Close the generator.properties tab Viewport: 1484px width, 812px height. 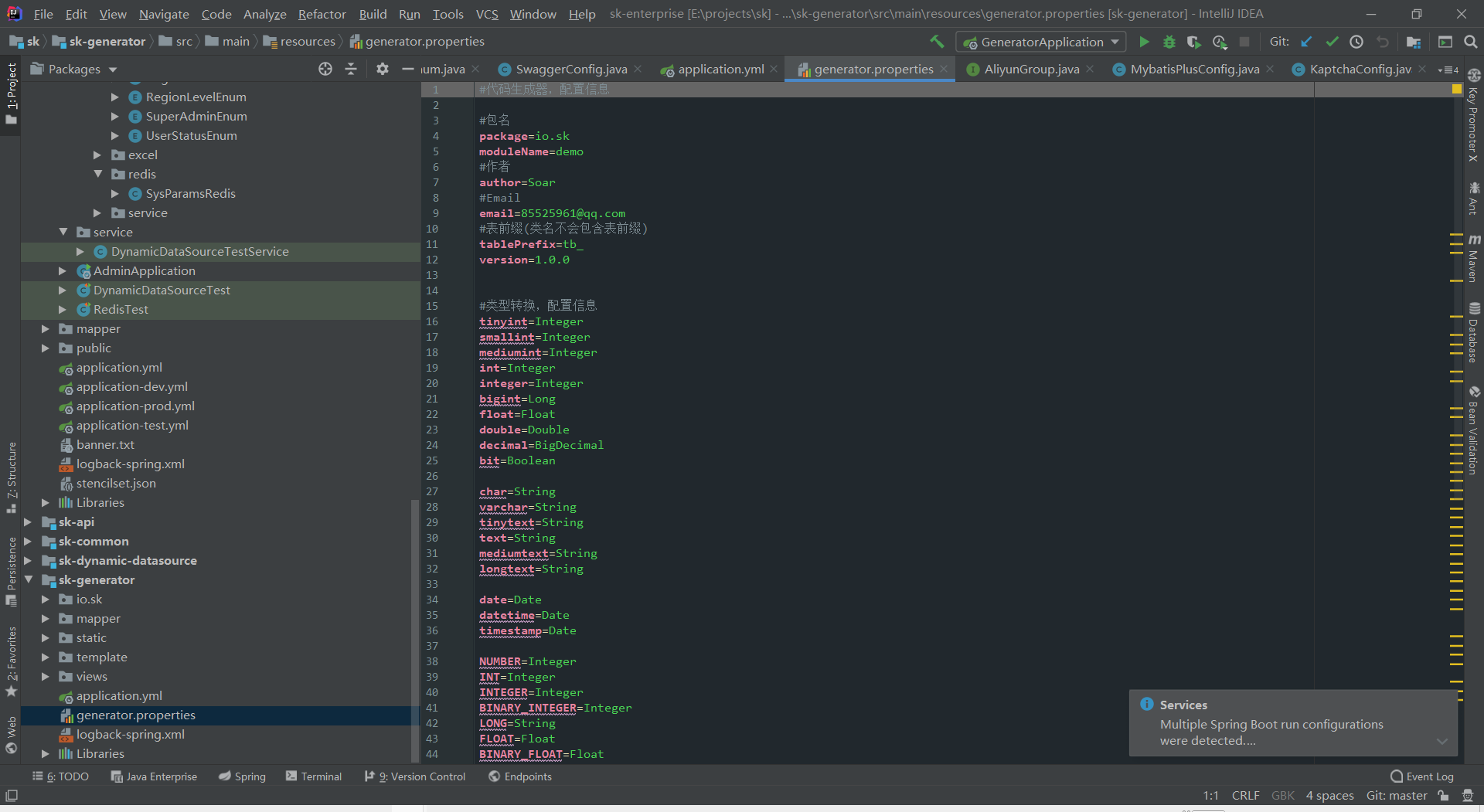click(944, 70)
